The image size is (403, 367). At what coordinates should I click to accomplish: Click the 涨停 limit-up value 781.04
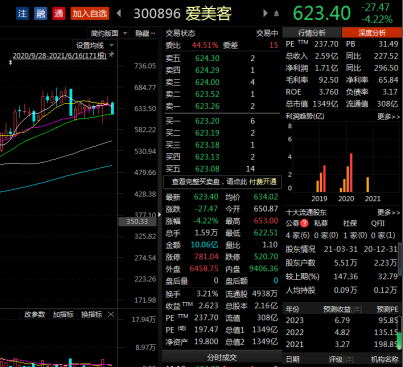(x=206, y=257)
